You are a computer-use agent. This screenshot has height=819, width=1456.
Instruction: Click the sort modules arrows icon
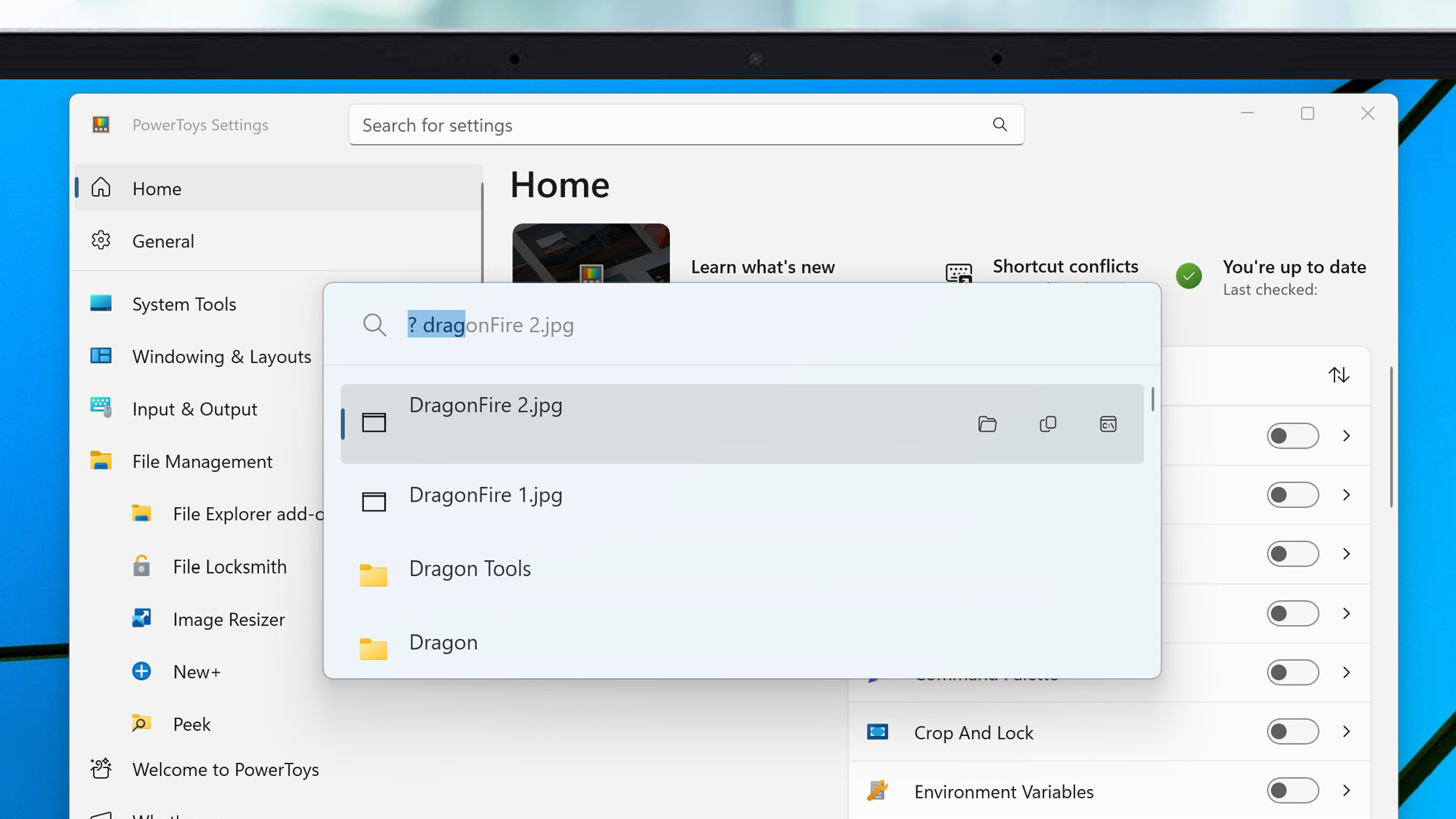[x=1339, y=375]
